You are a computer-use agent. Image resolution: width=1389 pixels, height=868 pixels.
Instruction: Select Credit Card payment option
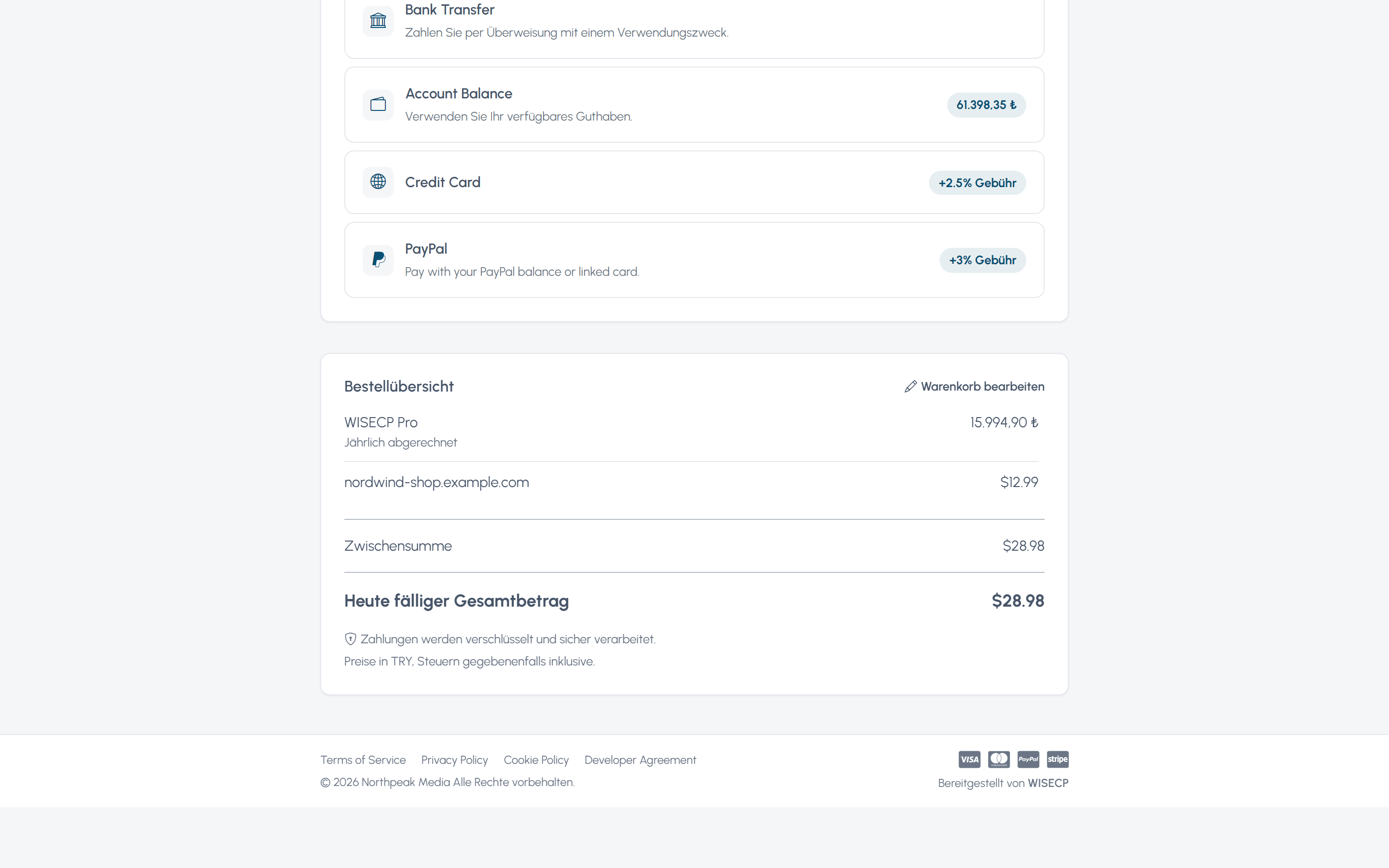pyautogui.click(x=694, y=182)
